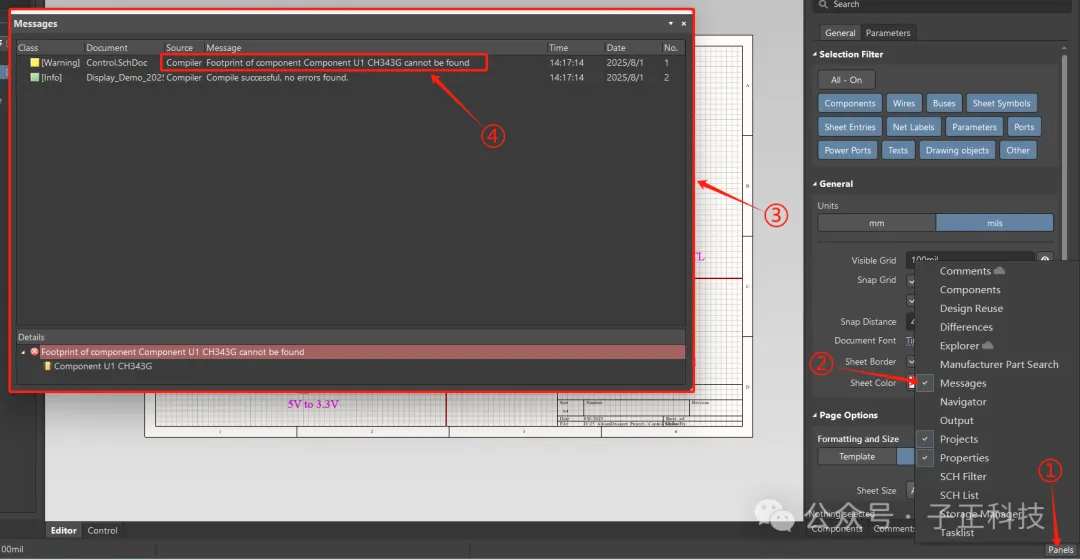1080x560 pixels.
Task: Choose Tasklist from the Panels menu
Action: [x=995, y=532]
